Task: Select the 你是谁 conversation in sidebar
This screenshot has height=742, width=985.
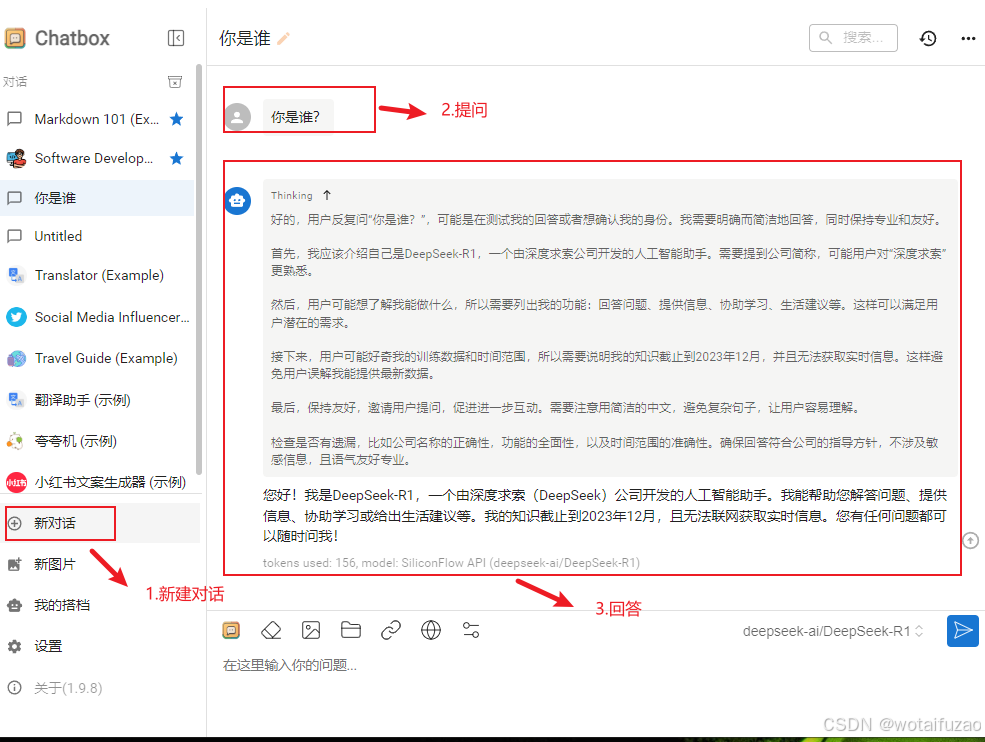Action: (97, 198)
